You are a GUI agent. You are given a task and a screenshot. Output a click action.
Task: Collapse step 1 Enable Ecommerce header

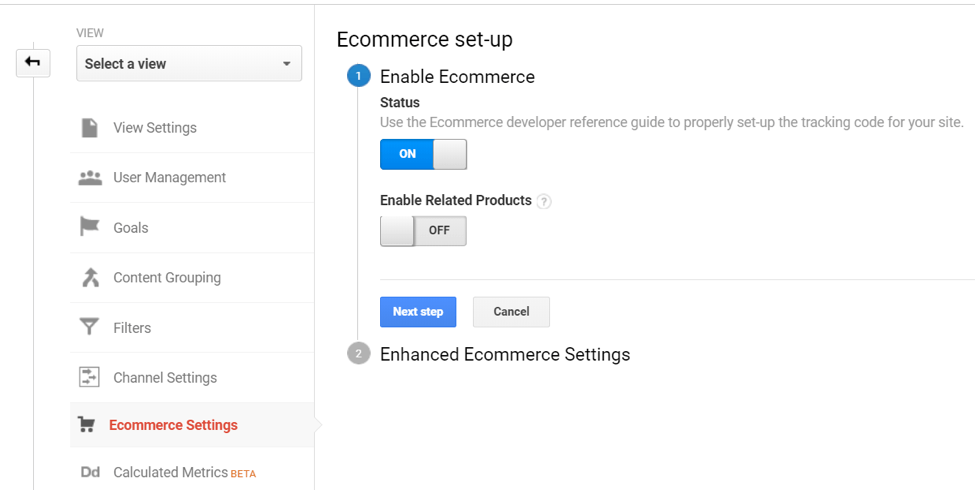[x=457, y=77]
